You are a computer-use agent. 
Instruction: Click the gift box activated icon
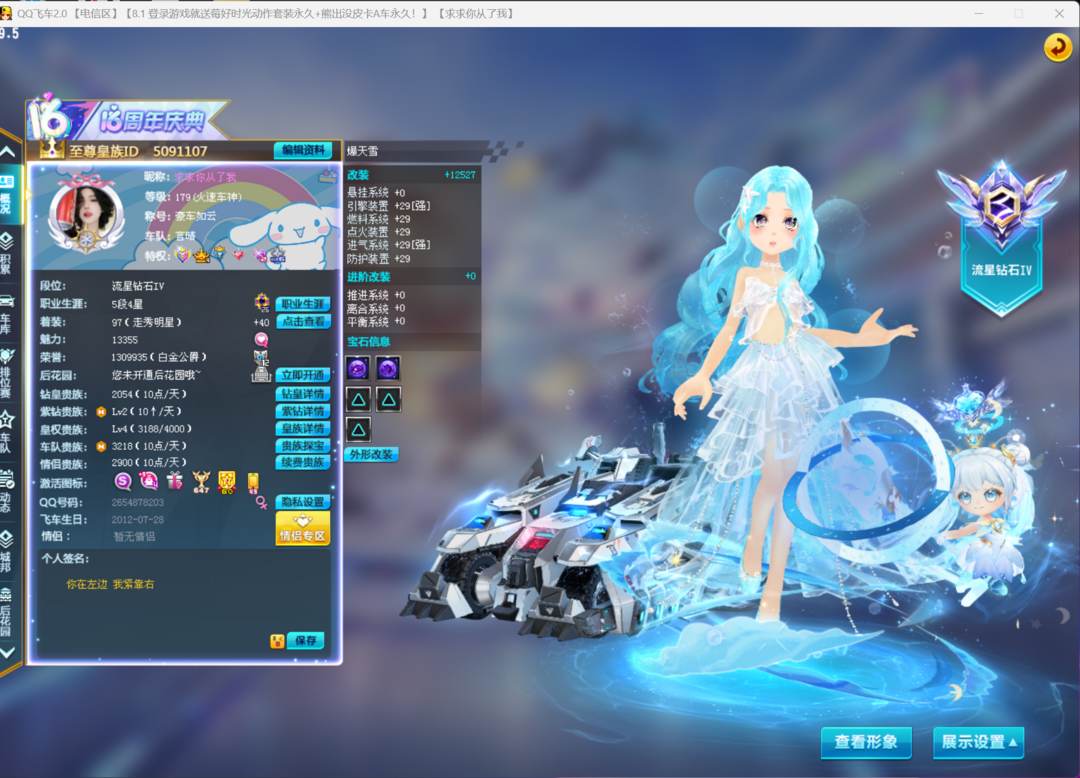point(175,481)
